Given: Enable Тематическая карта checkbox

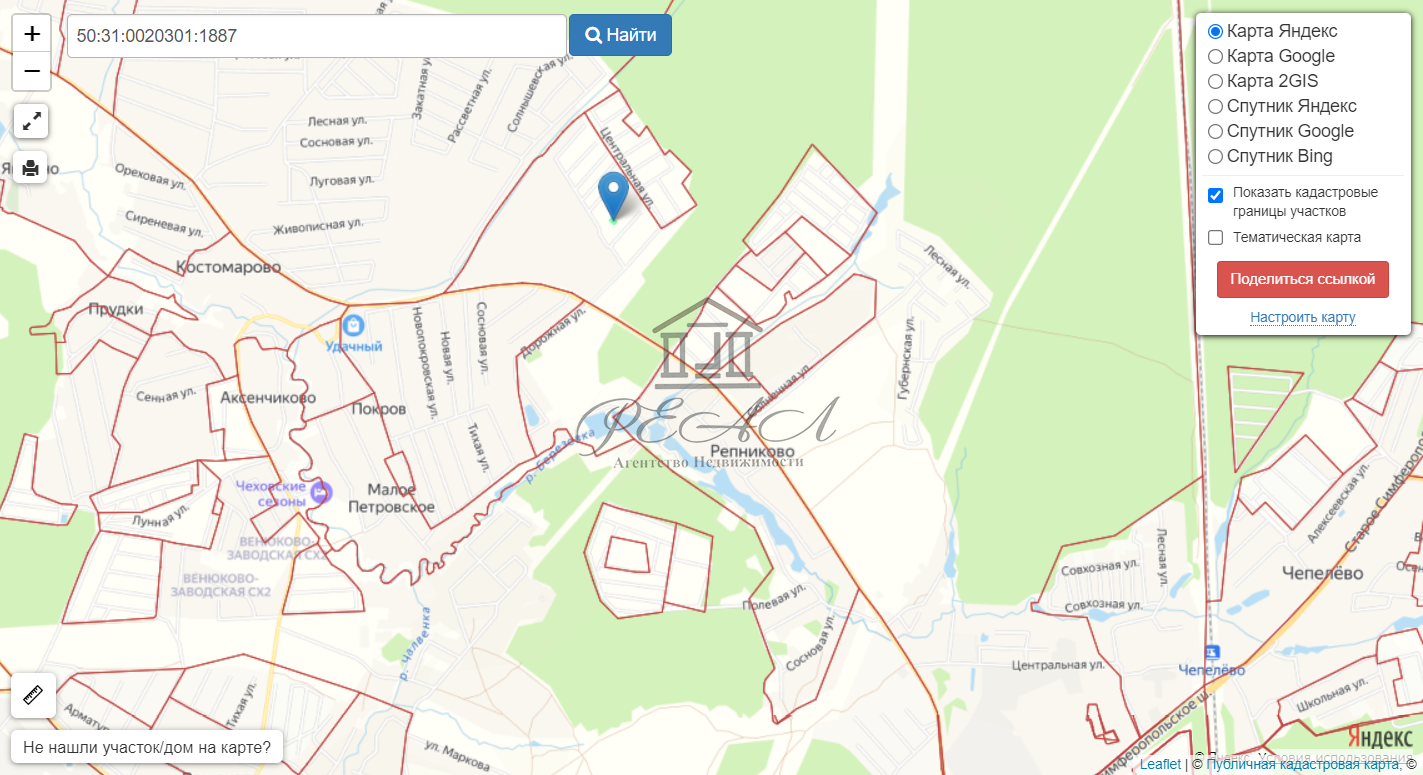Looking at the screenshot, I should (x=1216, y=237).
